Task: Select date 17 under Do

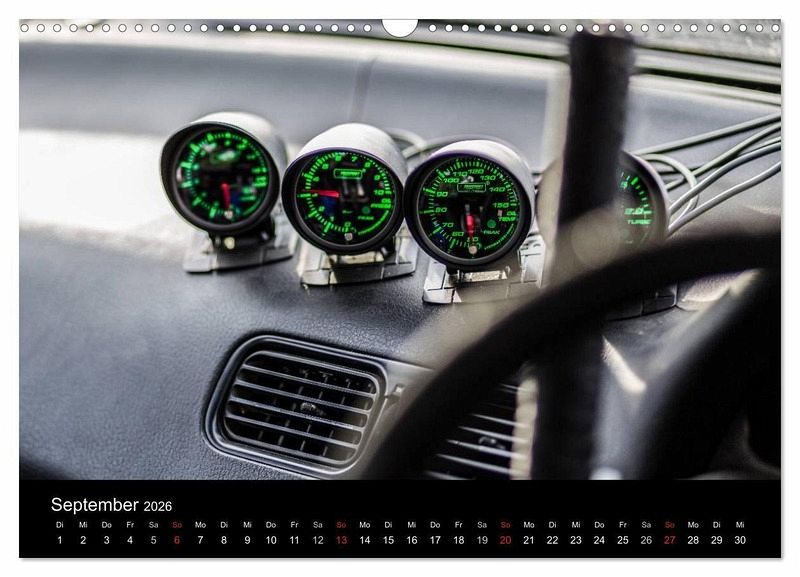Action: (435, 540)
